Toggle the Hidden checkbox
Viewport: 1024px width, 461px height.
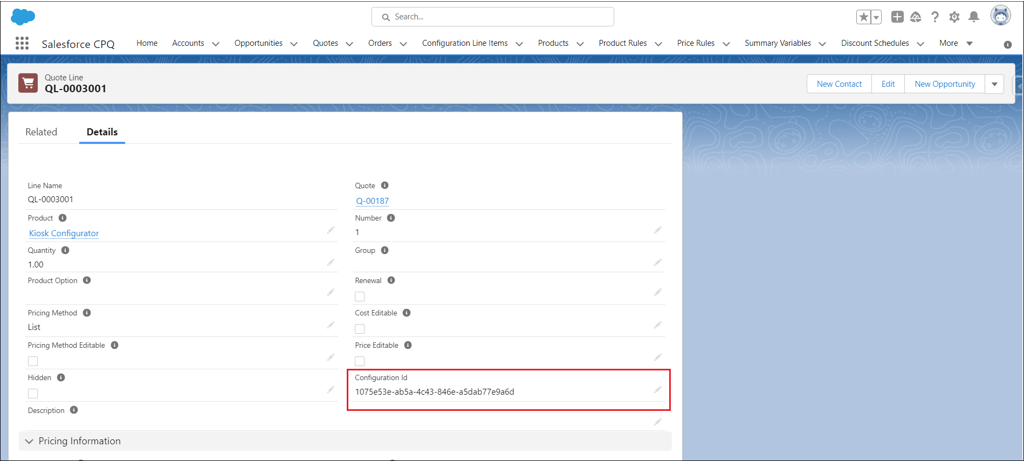point(33,394)
